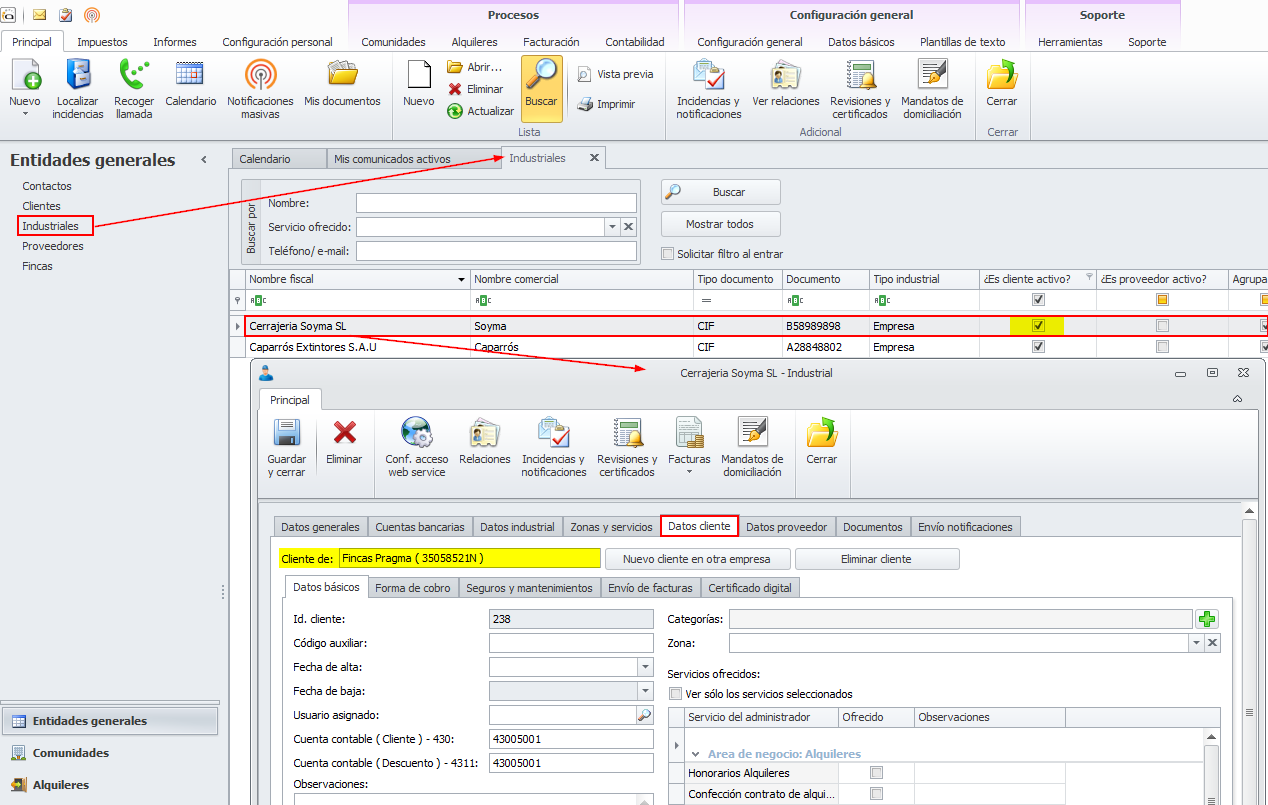Image resolution: width=1268 pixels, height=805 pixels.
Task: Toggle Solicitar filtro al entrar checkbox
Action: [x=668, y=254]
